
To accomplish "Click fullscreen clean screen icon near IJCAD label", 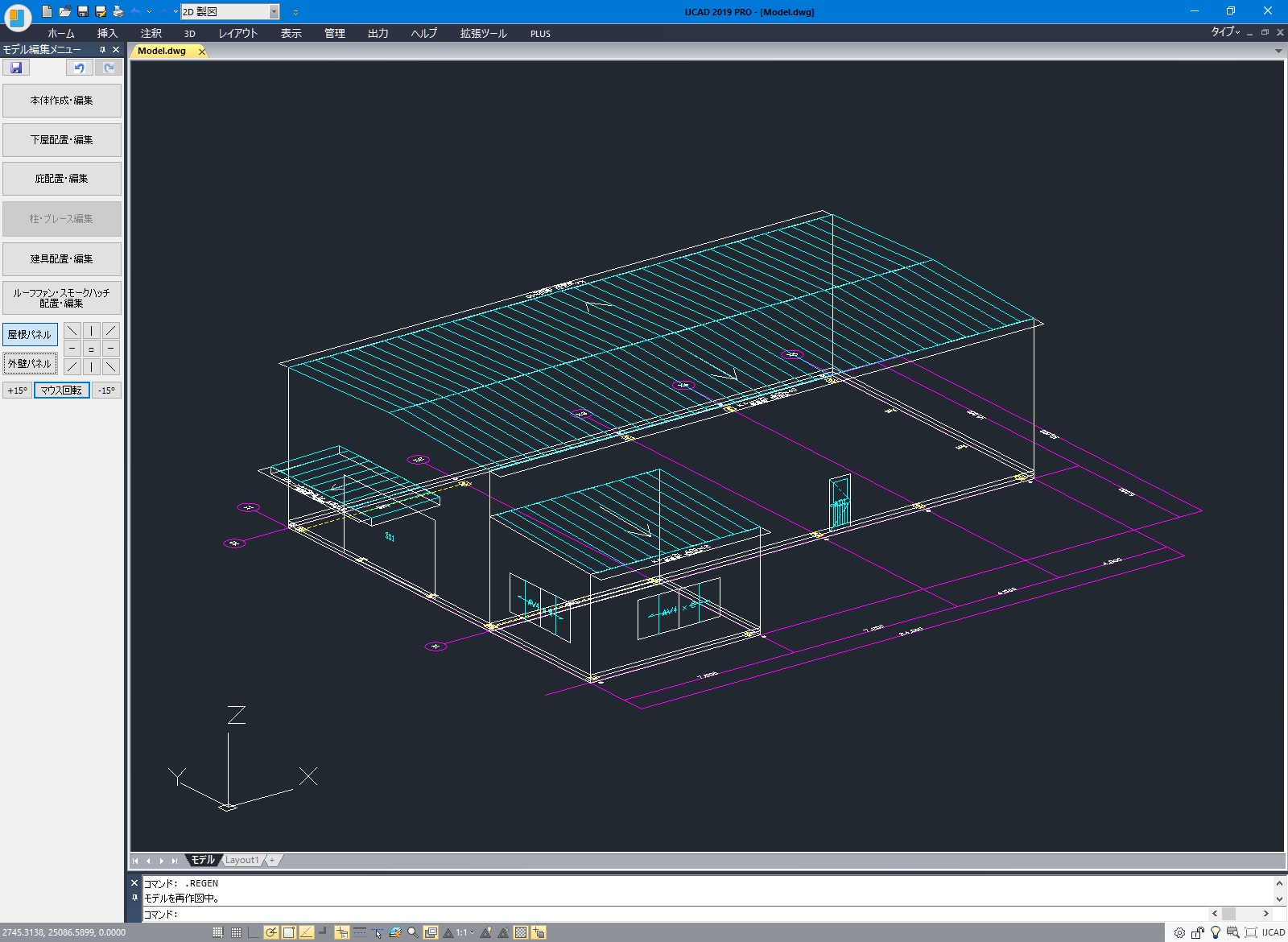I will click(x=1251, y=932).
